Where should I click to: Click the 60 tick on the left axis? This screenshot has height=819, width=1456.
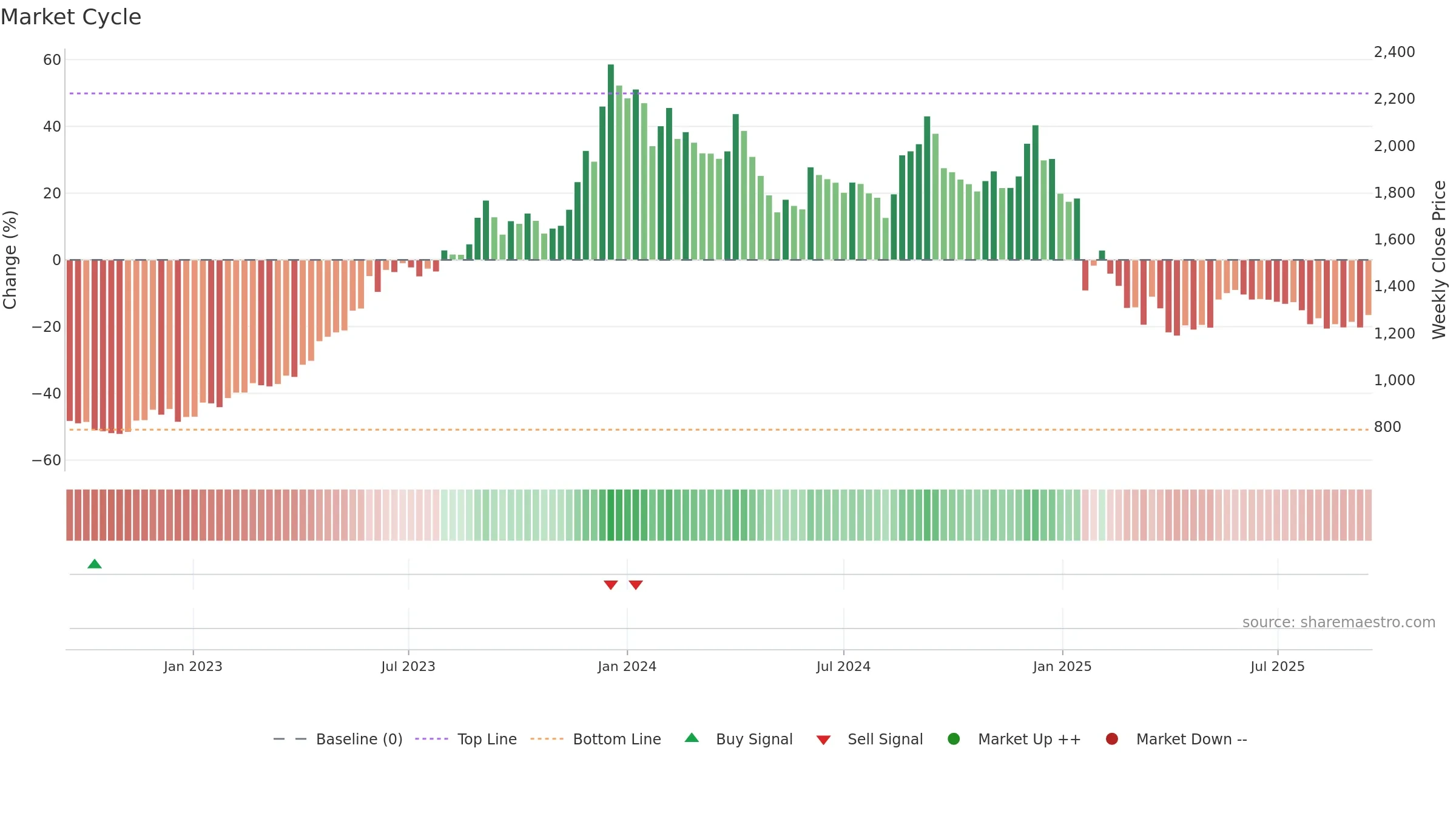click(x=52, y=60)
